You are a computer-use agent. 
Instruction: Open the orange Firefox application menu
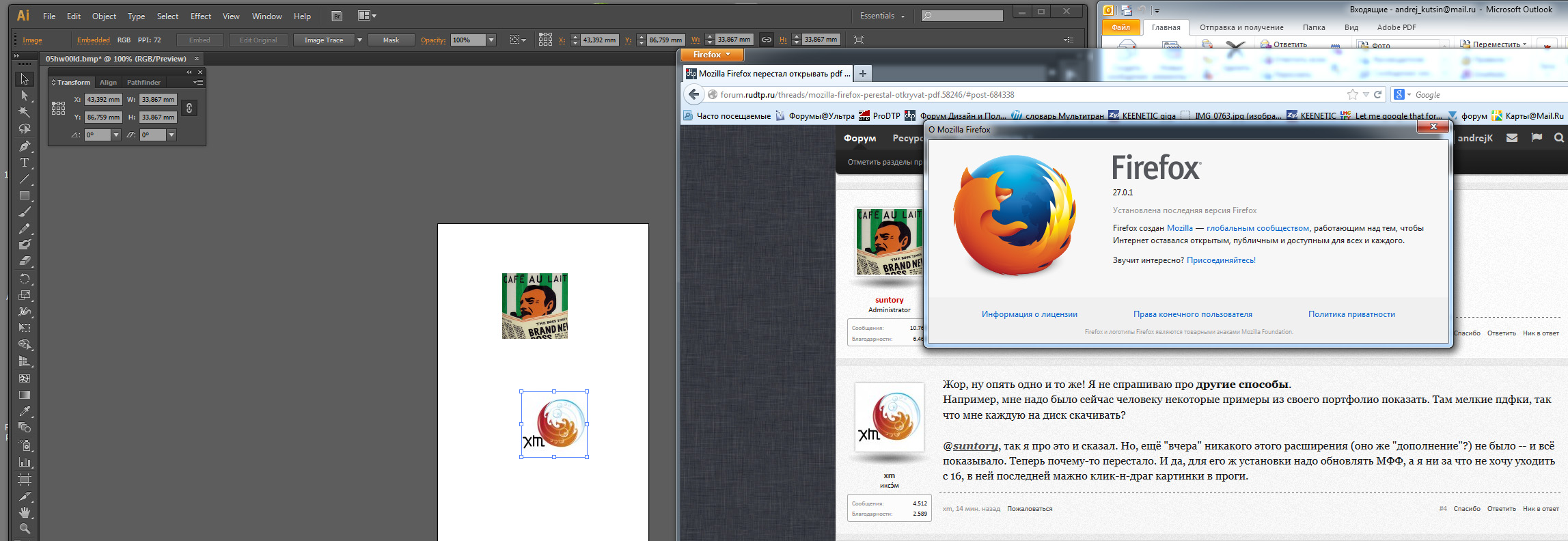pyautogui.click(x=712, y=55)
